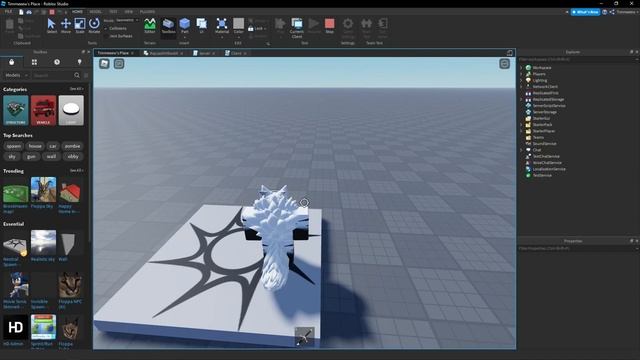The height and width of the screenshot is (360, 640).
Task: Click the top-right viewport menu icon
Action: tap(504, 64)
